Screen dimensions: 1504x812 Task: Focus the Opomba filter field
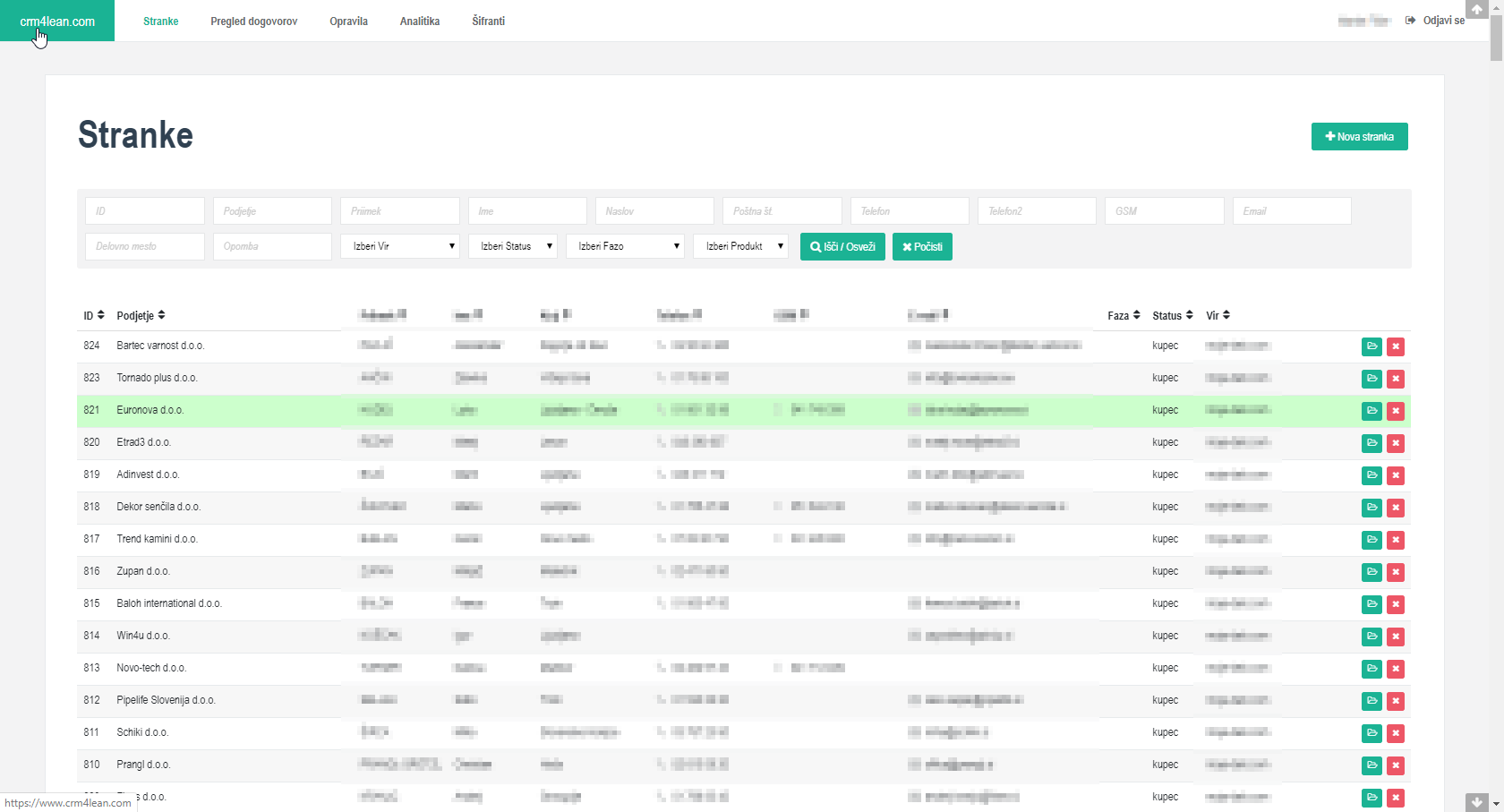(272, 246)
